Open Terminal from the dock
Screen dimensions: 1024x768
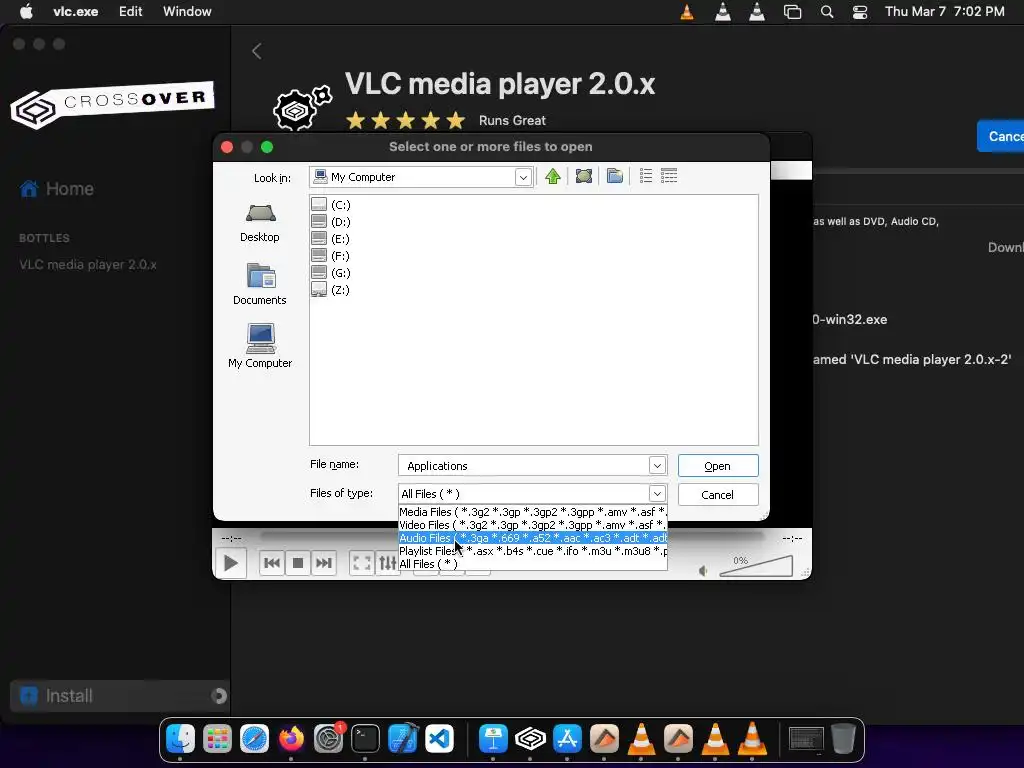click(x=365, y=739)
